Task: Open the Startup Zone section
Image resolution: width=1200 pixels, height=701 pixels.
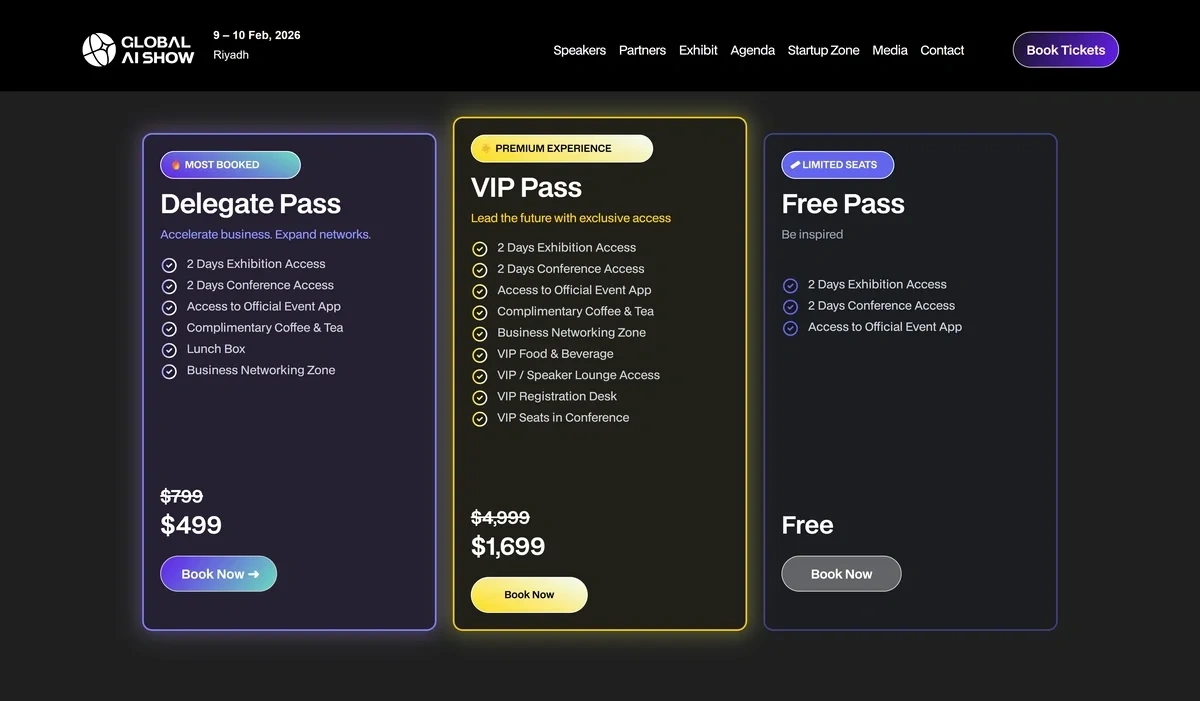Action: click(823, 50)
